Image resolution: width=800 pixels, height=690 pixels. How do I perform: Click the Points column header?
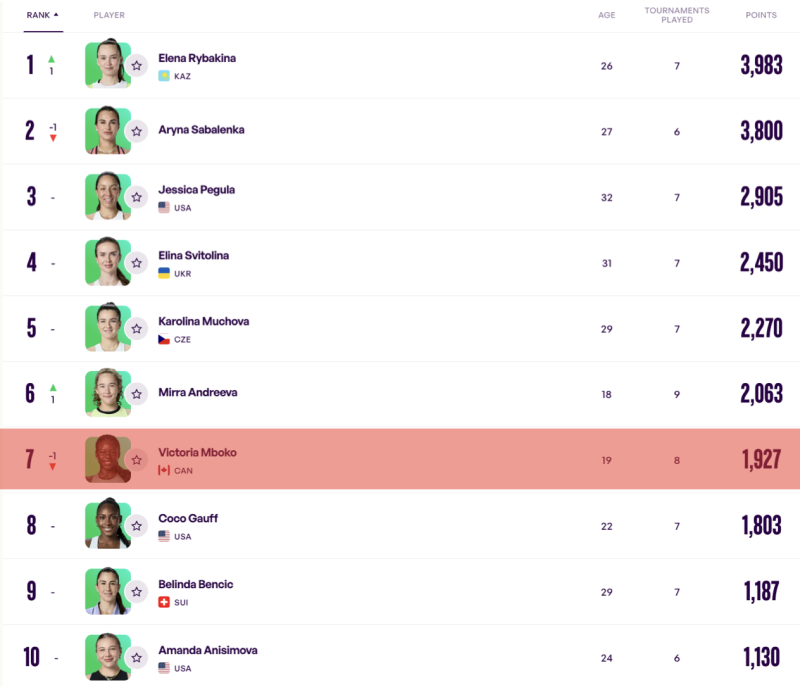click(x=761, y=15)
